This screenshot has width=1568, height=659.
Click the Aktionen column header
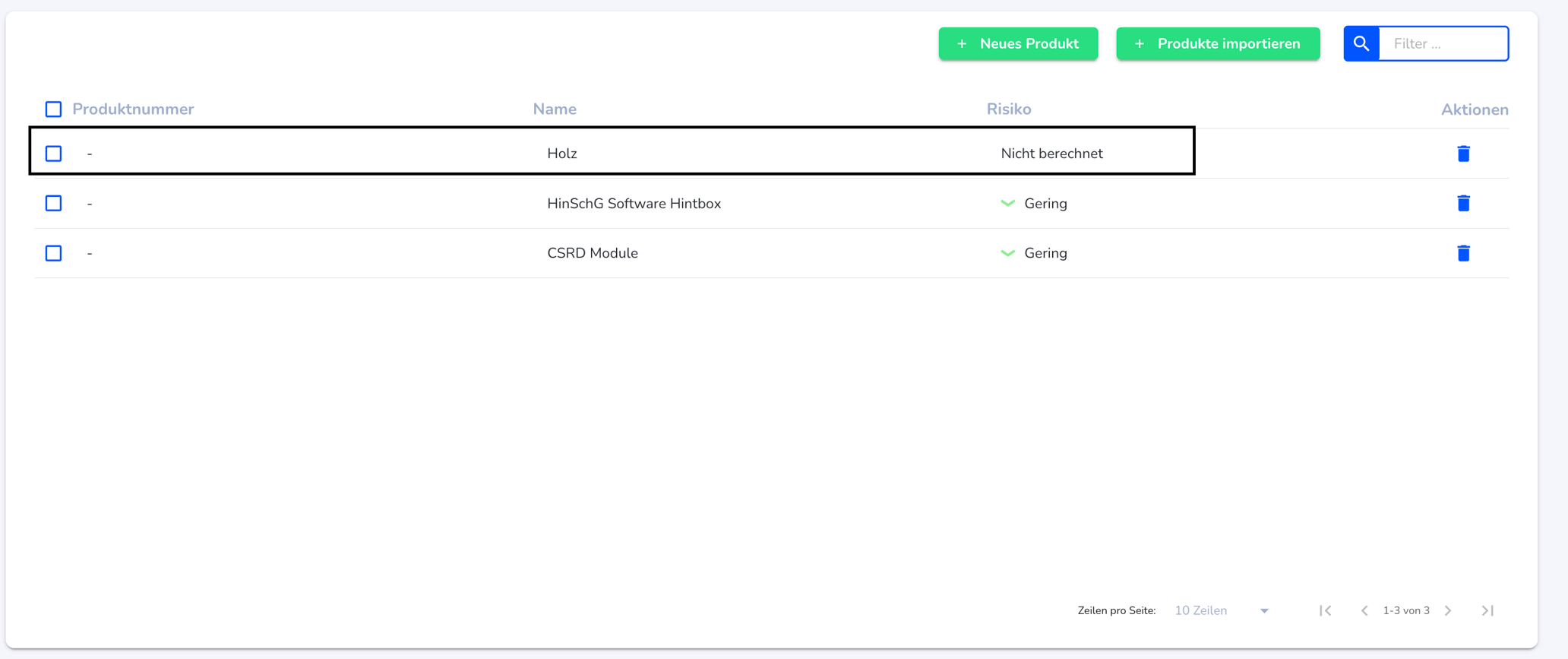pyautogui.click(x=1475, y=109)
